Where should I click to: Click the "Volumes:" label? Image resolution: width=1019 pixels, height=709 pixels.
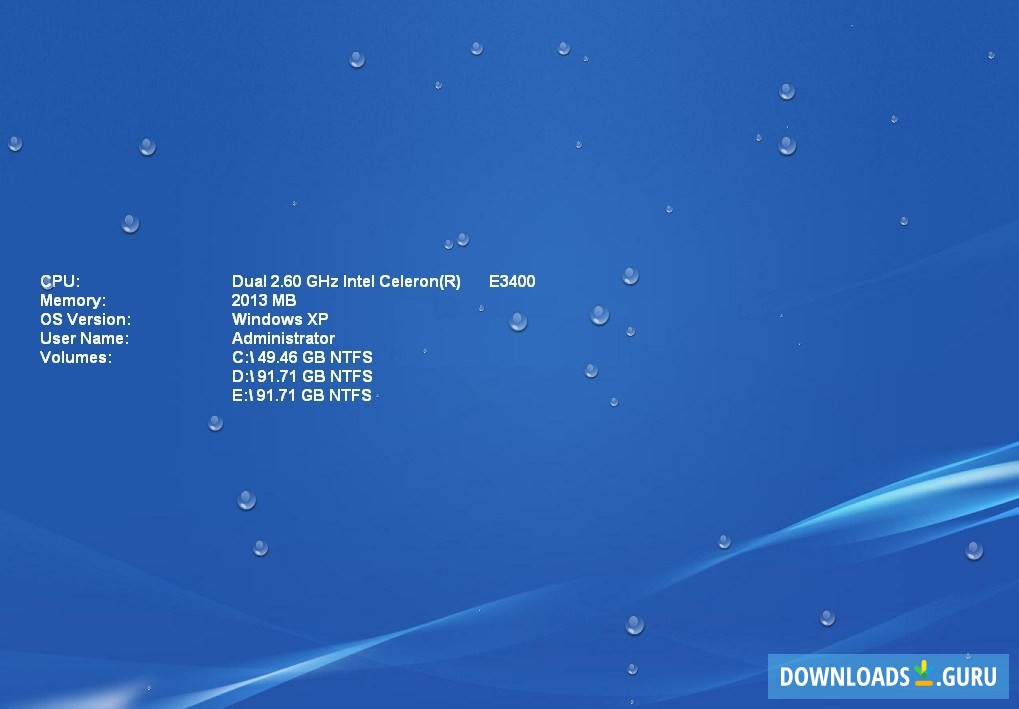coord(76,357)
